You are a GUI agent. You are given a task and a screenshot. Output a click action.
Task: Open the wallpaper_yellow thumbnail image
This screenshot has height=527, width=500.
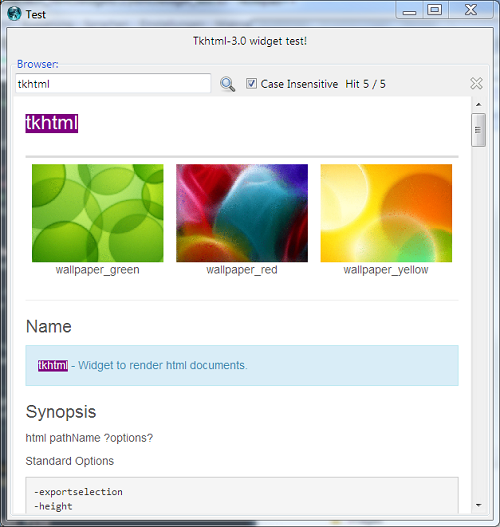click(386, 213)
